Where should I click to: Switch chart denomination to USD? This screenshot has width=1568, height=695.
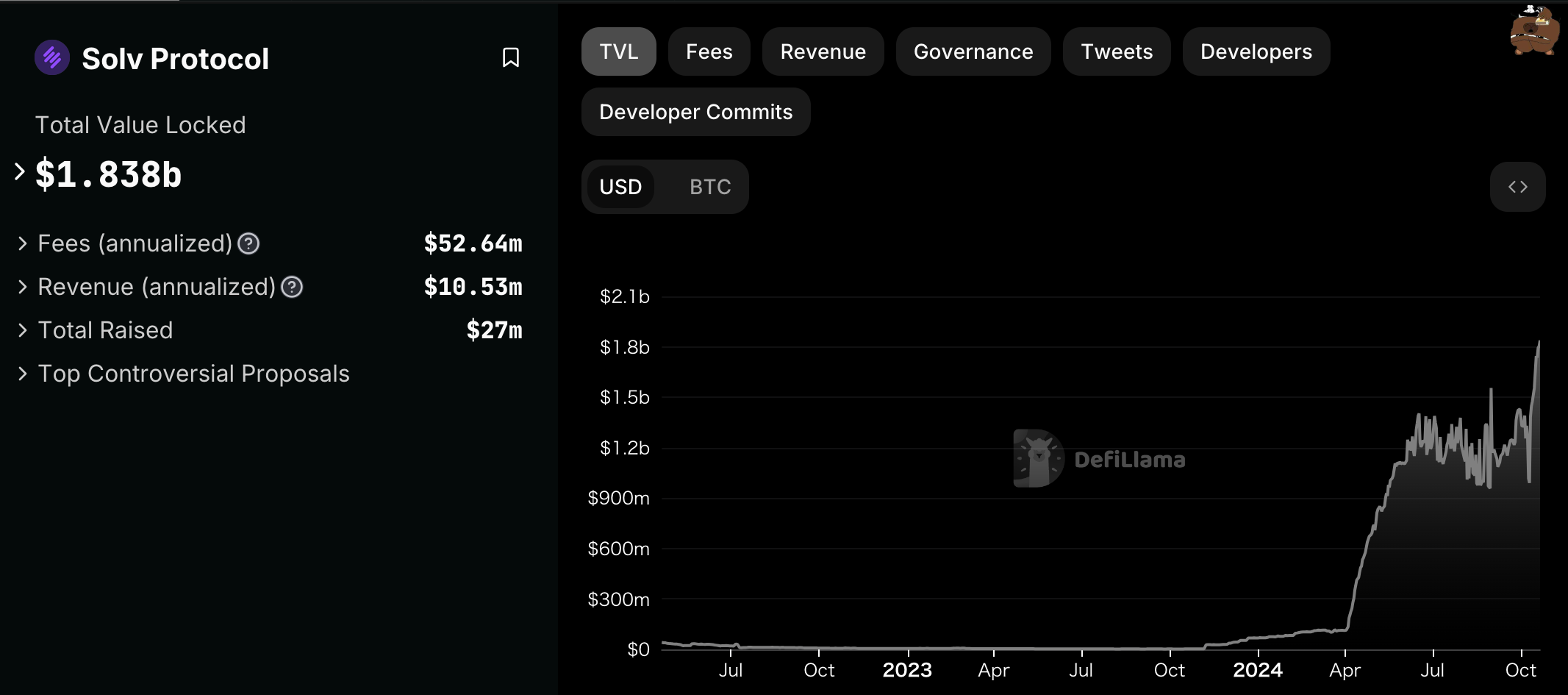point(620,187)
